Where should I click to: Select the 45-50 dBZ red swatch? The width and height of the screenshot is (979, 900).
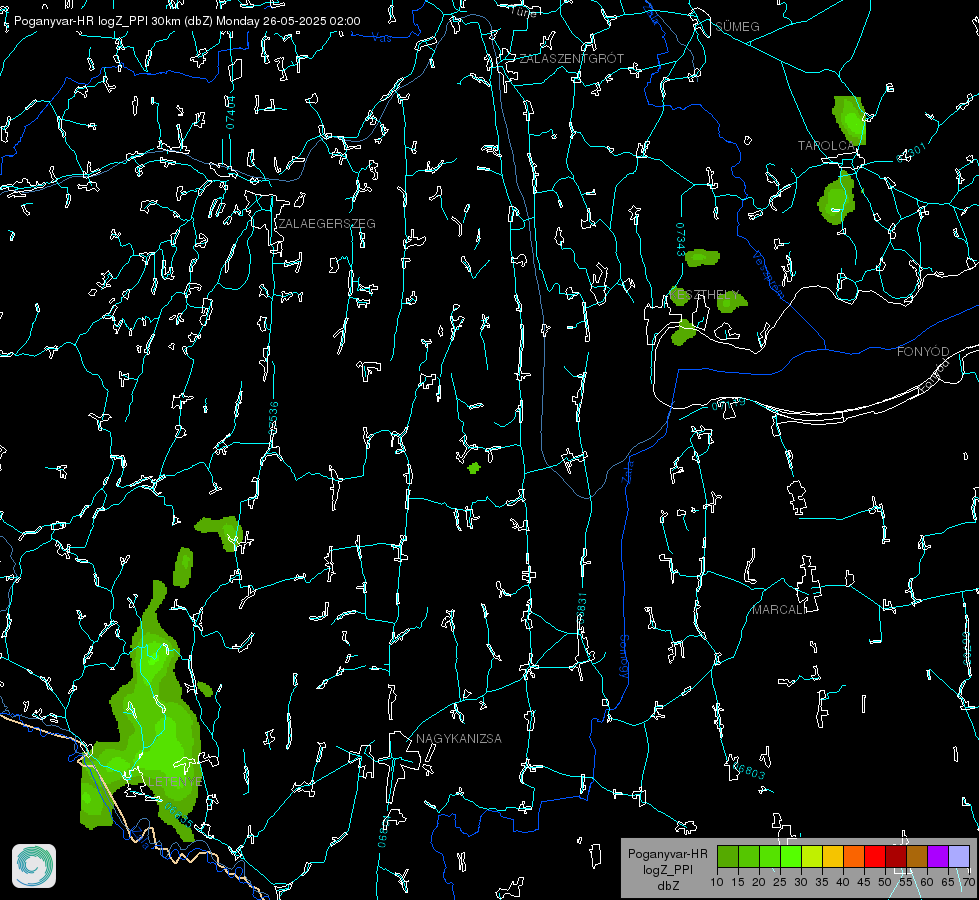[875, 856]
